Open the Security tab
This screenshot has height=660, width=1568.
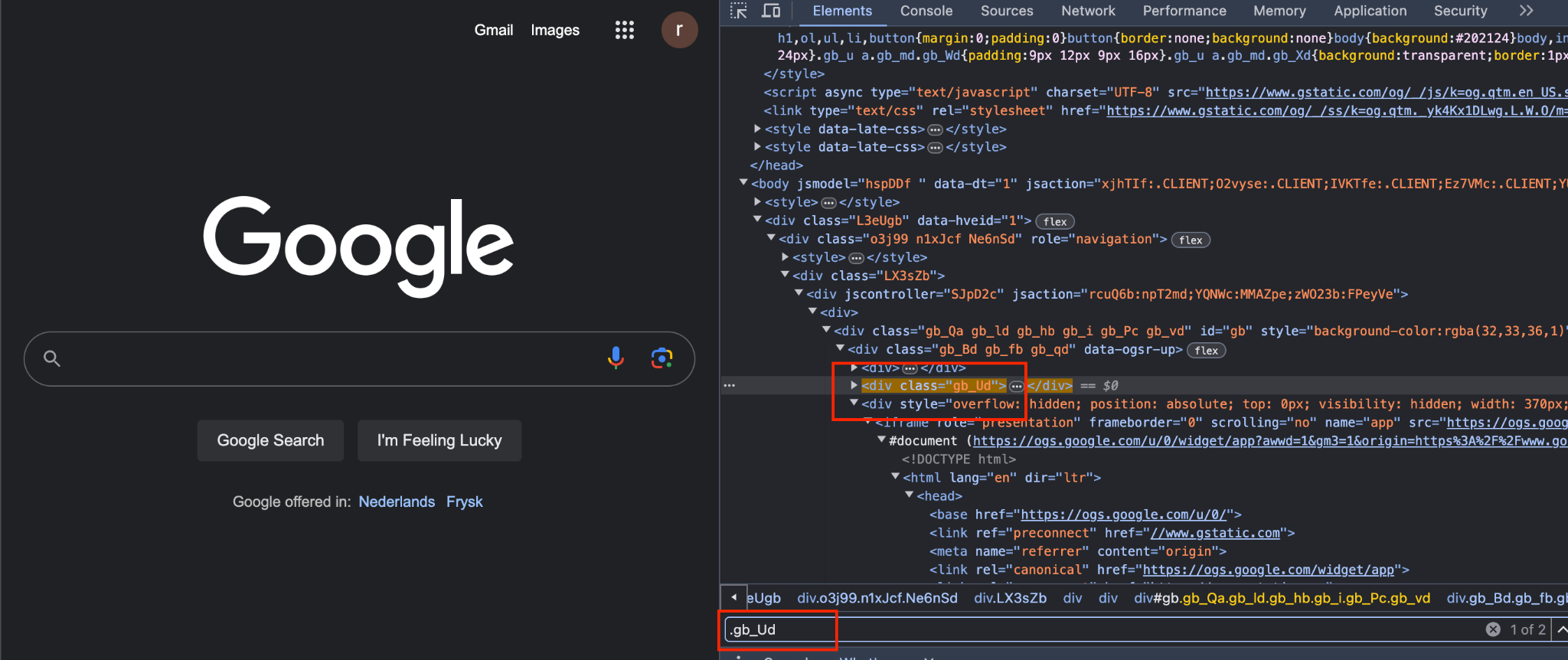click(1461, 11)
